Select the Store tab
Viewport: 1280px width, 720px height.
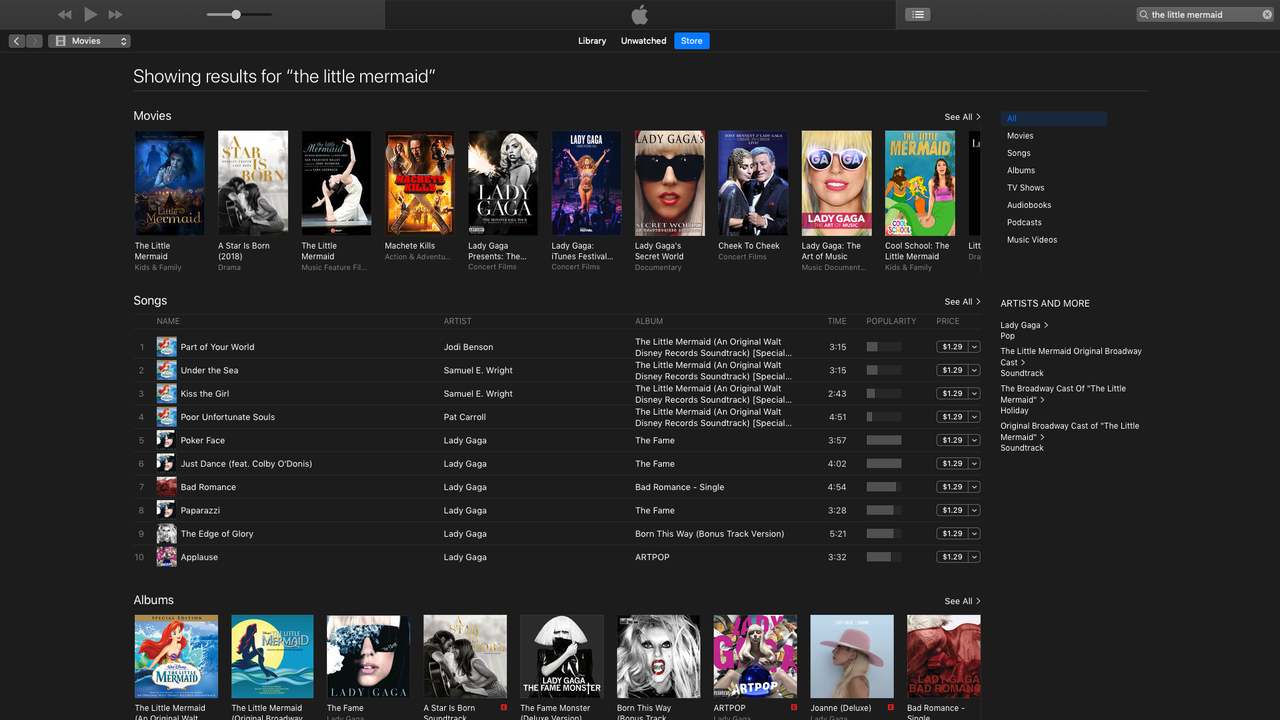(x=692, y=41)
